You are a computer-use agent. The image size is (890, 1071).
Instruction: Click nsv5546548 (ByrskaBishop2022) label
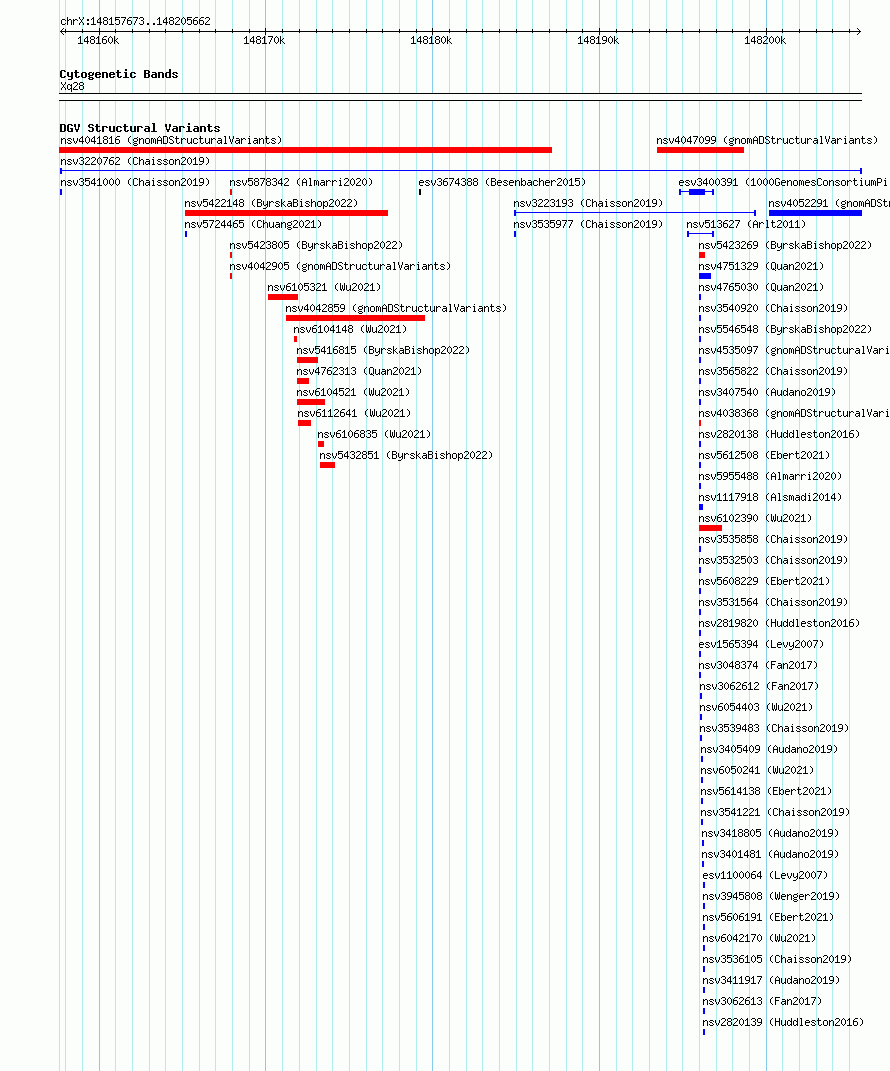point(785,329)
